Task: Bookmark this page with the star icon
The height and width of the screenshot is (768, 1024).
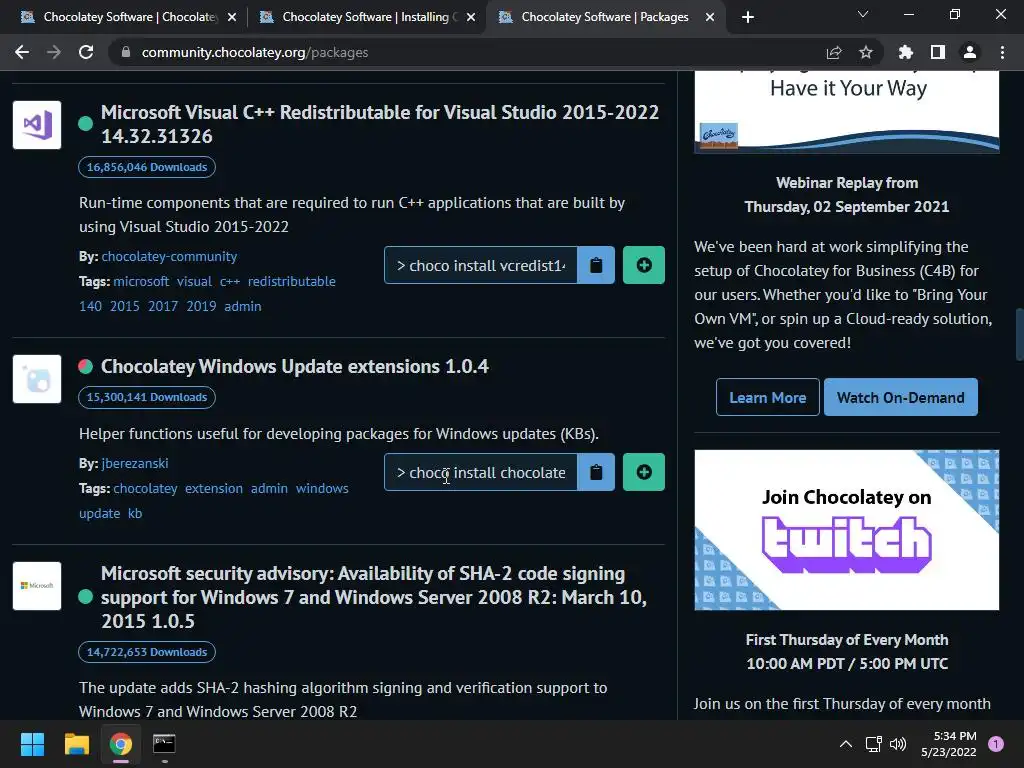Action: pyautogui.click(x=865, y=52)
